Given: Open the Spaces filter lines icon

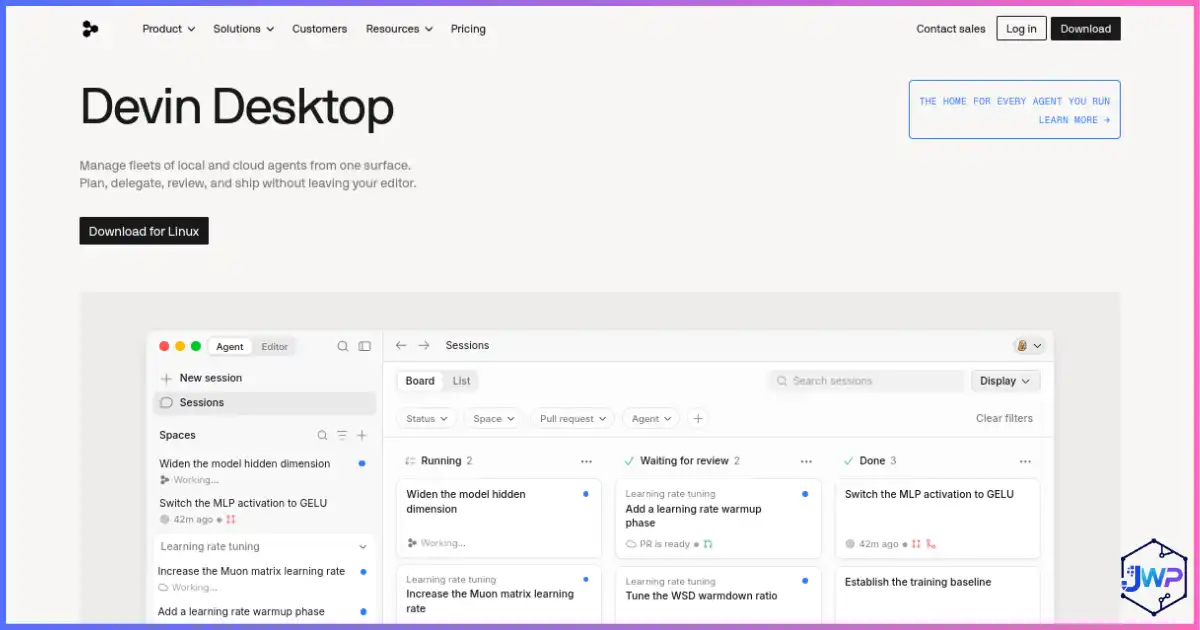Looking at the screenshot, I should coord(342,435).
